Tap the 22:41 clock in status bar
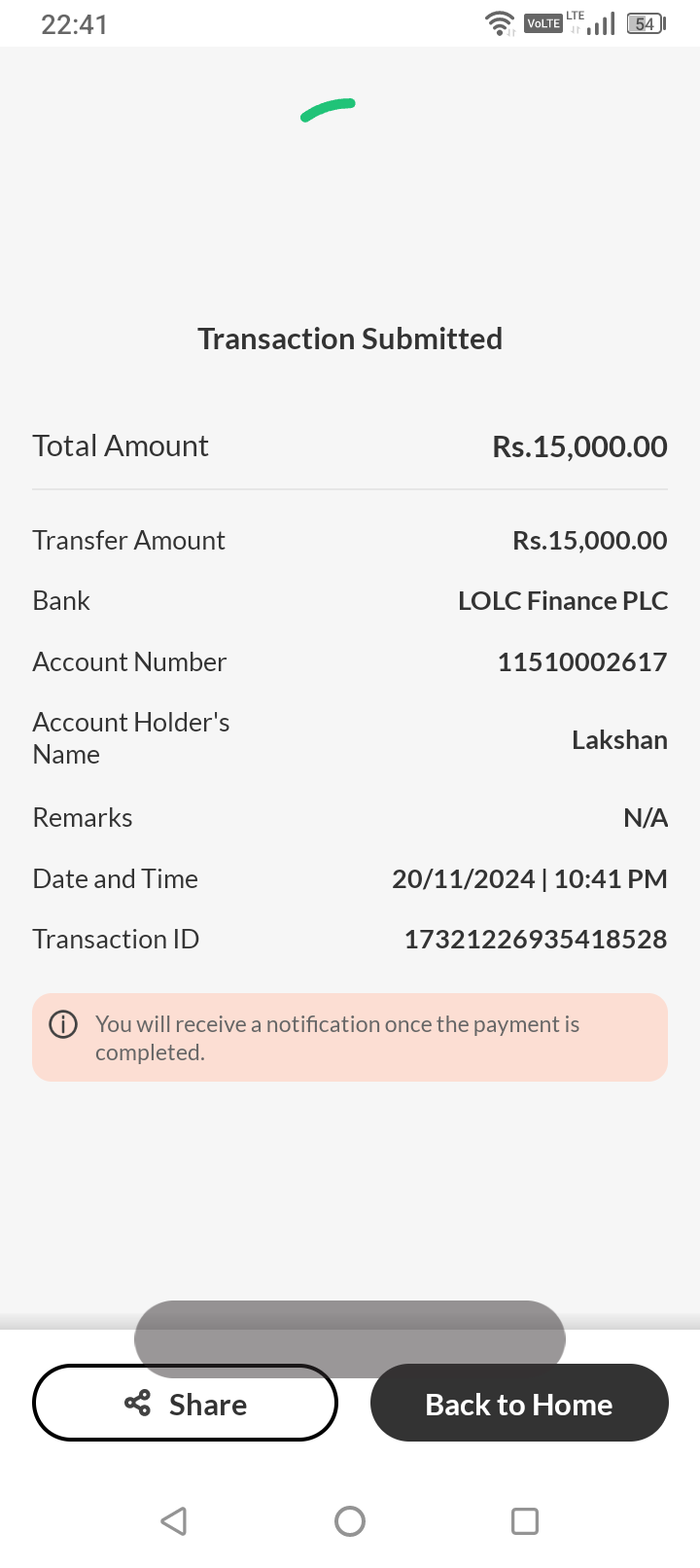The image size is (700, 1568). point(74,23)
